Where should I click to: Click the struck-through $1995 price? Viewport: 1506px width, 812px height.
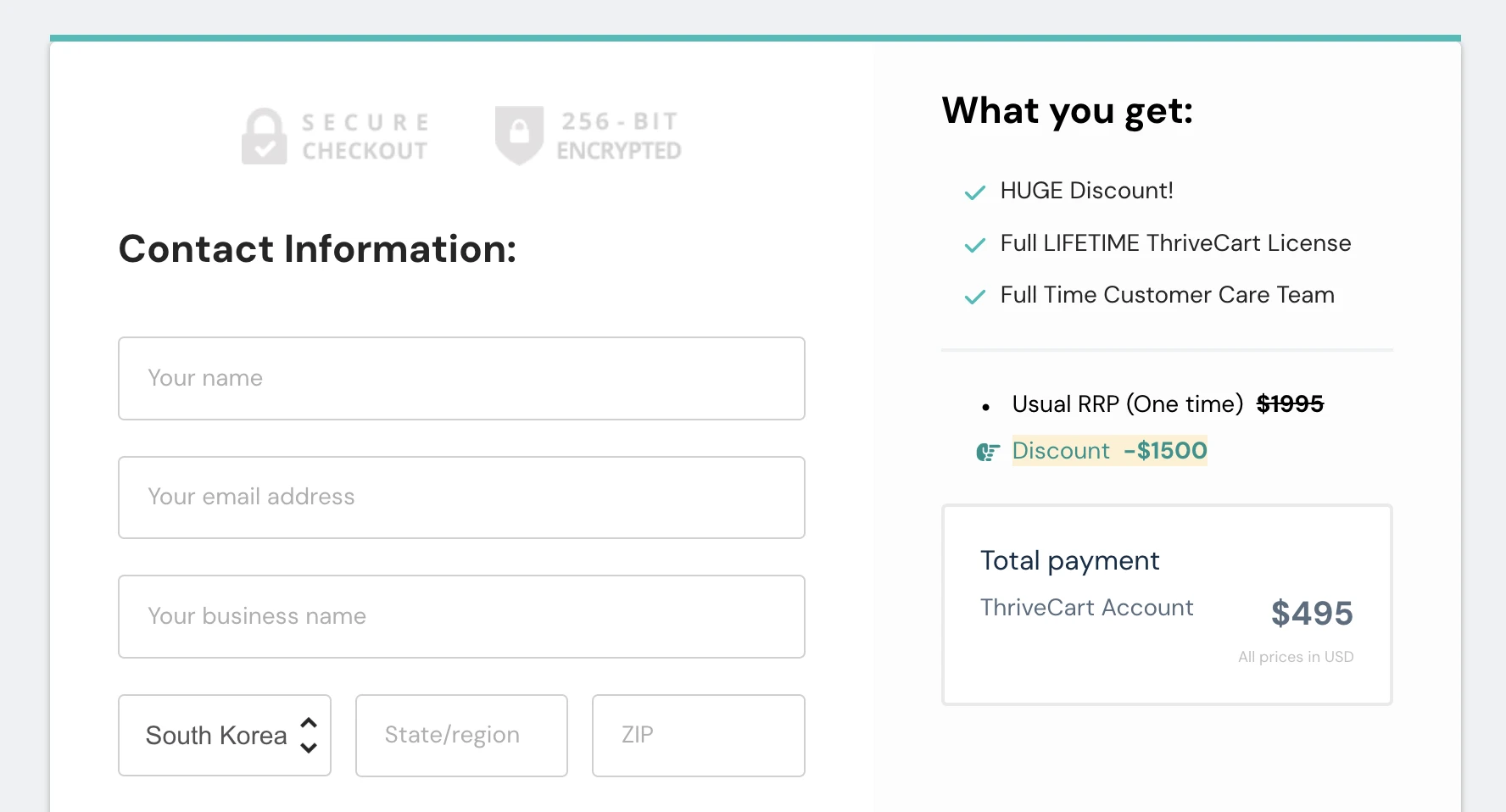coord(1290,404)
